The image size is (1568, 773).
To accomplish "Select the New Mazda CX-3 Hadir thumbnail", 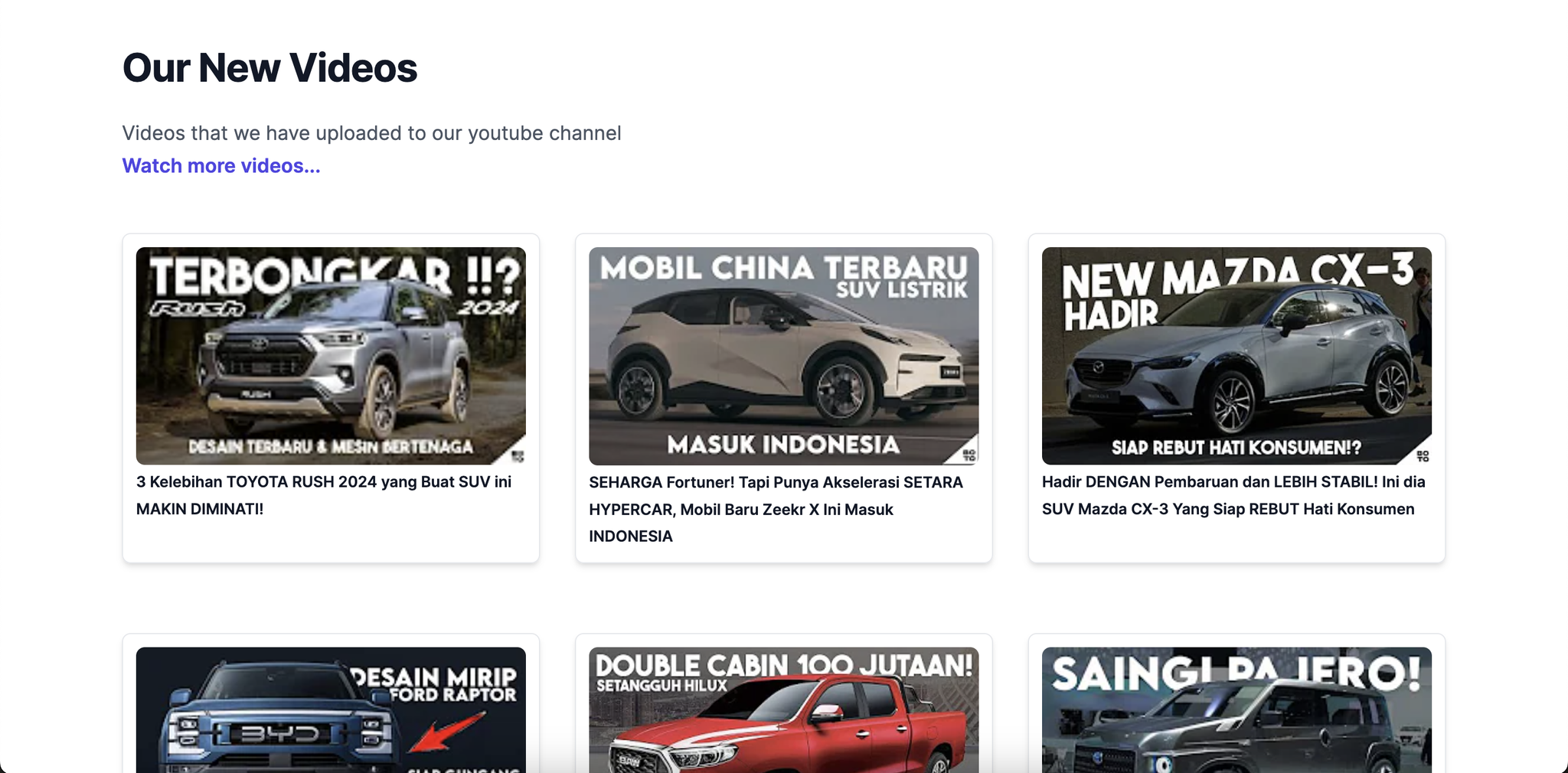I will 1236,356.
